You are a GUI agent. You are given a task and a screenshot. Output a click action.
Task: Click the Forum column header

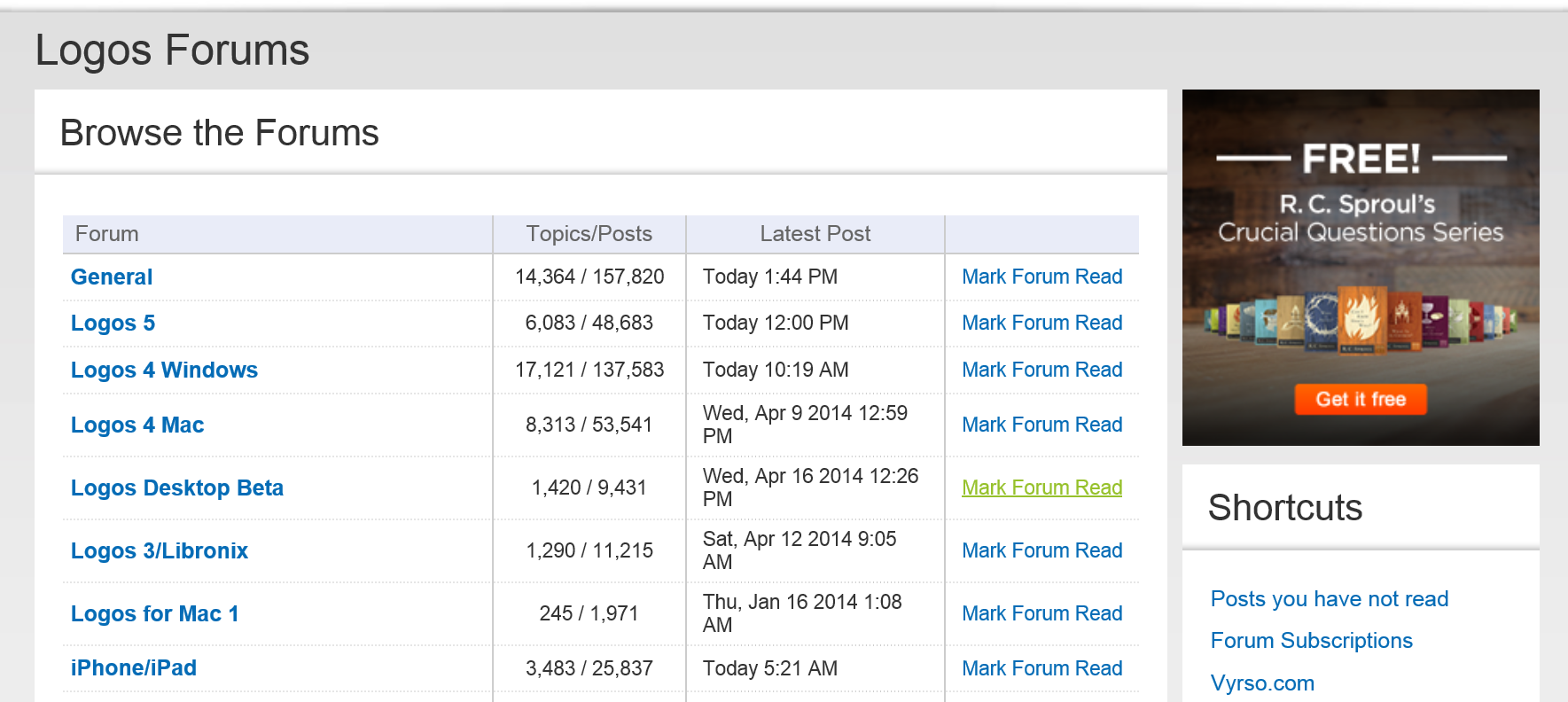(x=107, y=234)
